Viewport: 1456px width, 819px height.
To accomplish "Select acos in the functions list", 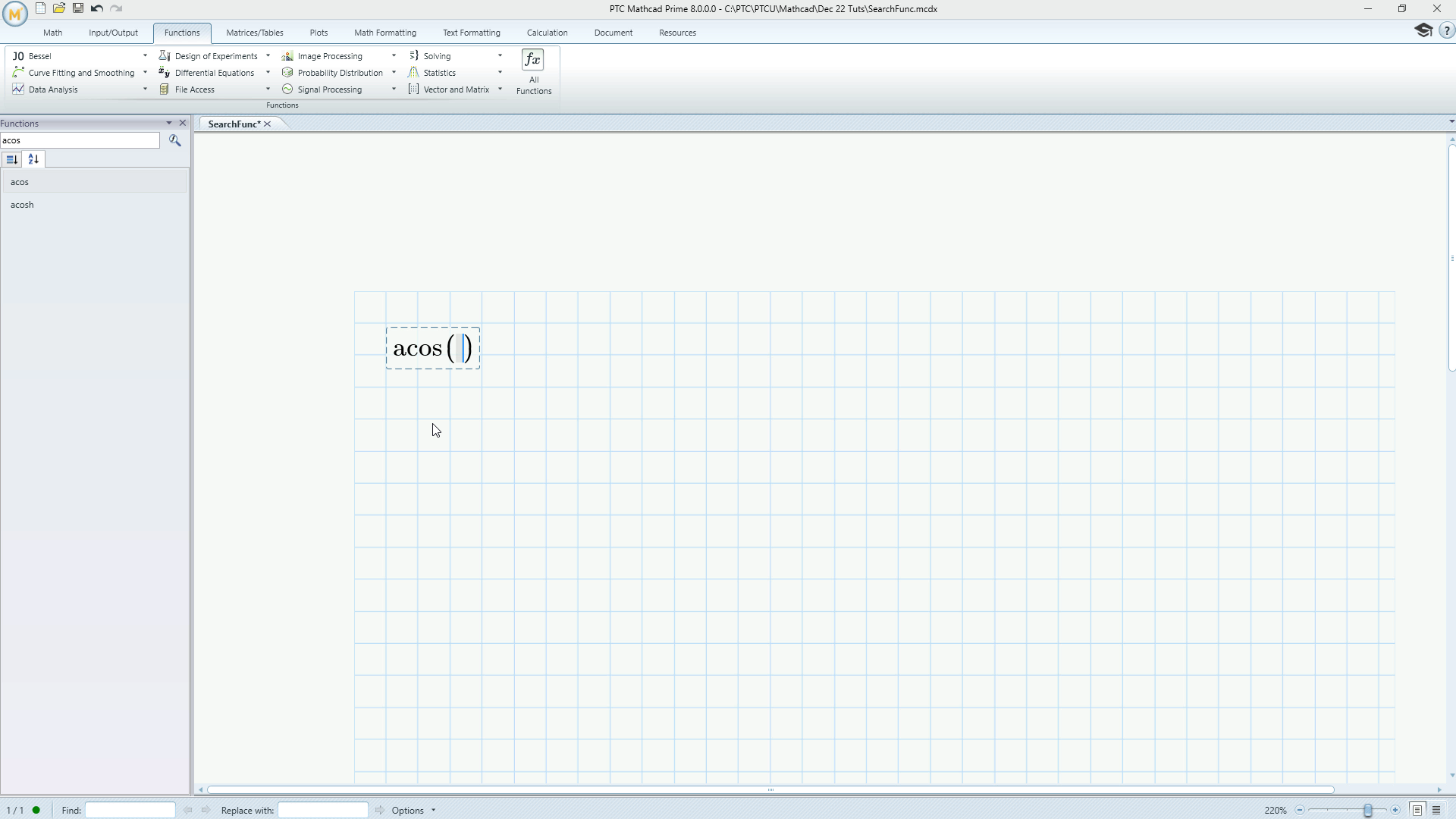I will [x=95, y=182].
